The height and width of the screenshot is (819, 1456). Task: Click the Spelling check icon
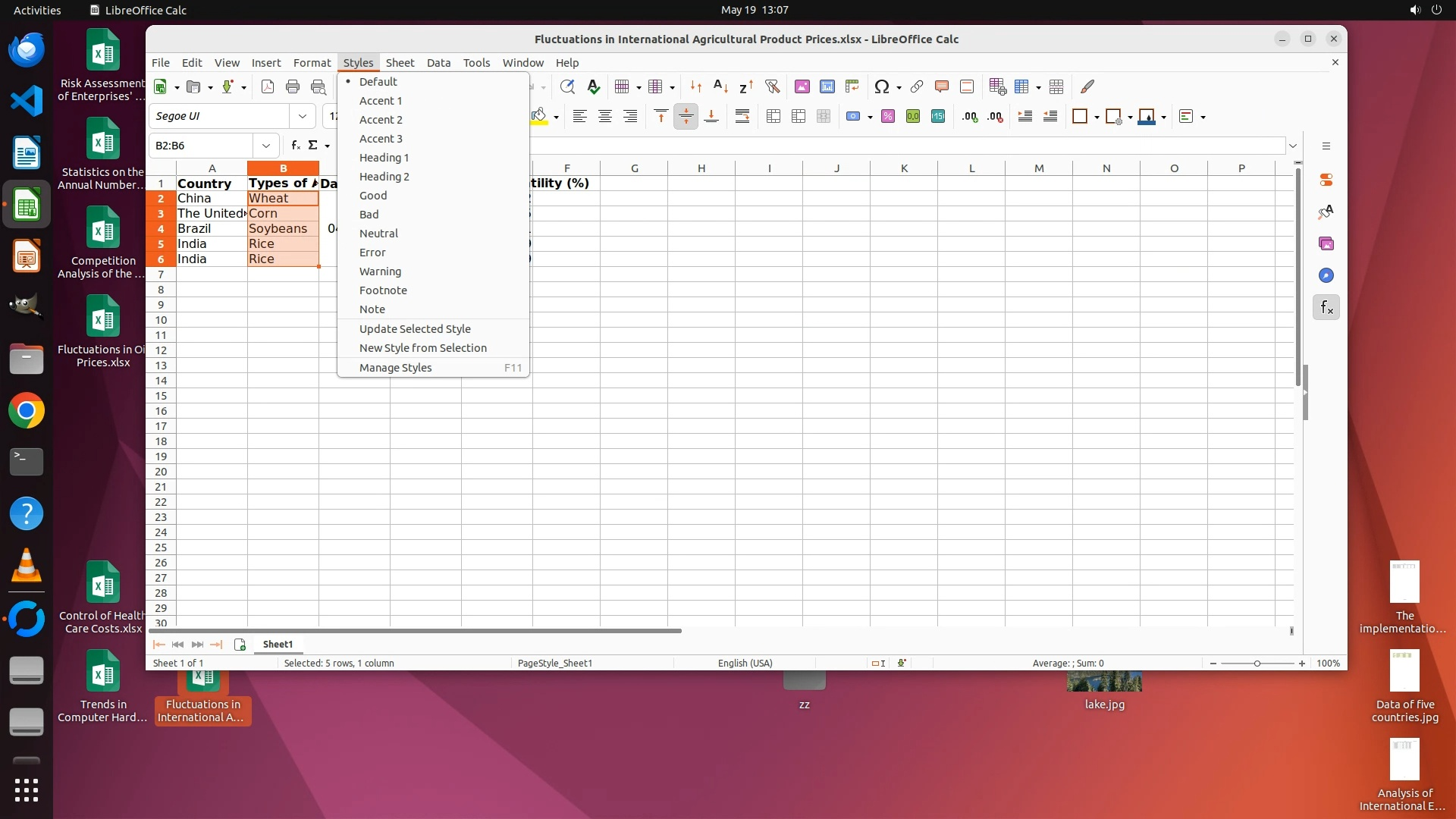[x=593, y=86]
